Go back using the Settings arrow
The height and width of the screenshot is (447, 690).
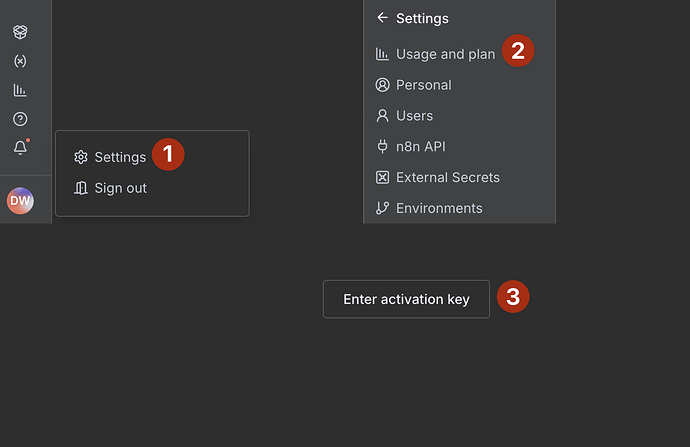point(382,18)
